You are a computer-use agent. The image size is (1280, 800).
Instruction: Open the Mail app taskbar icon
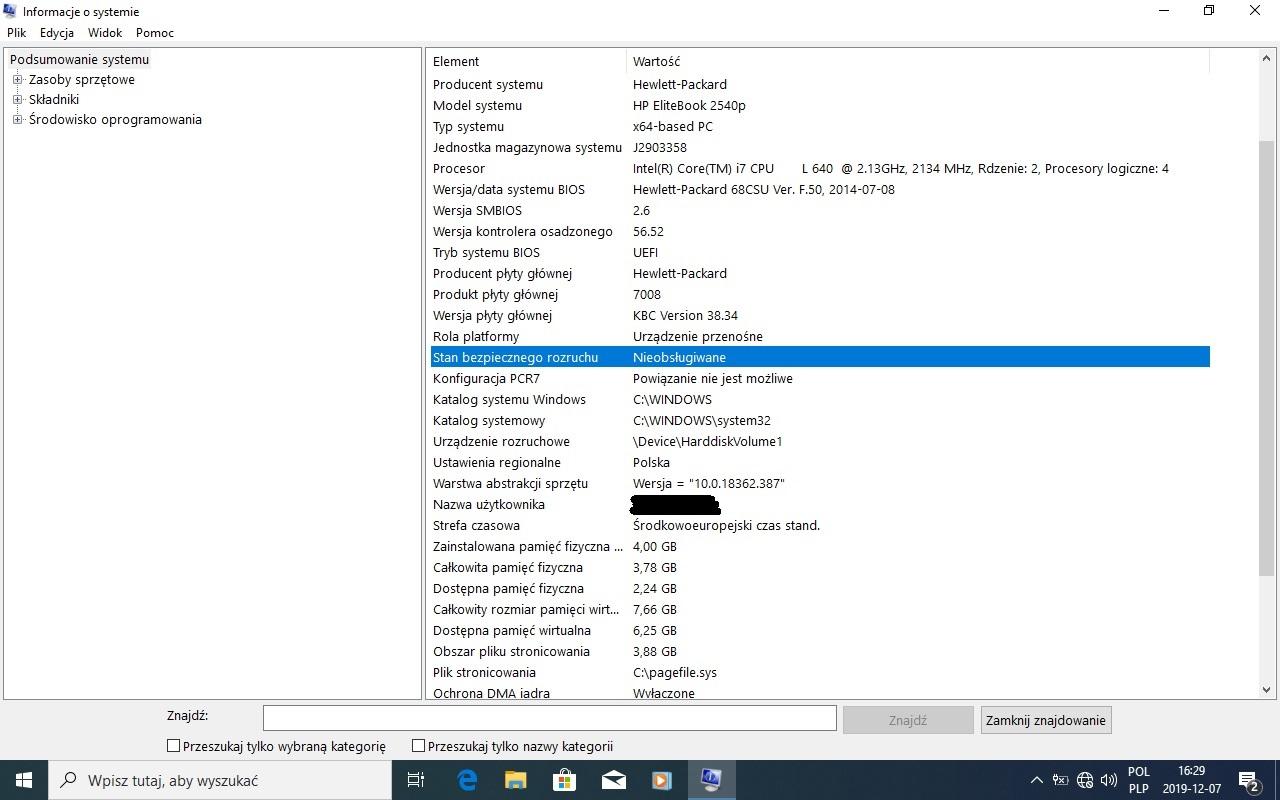click(613, 780)
